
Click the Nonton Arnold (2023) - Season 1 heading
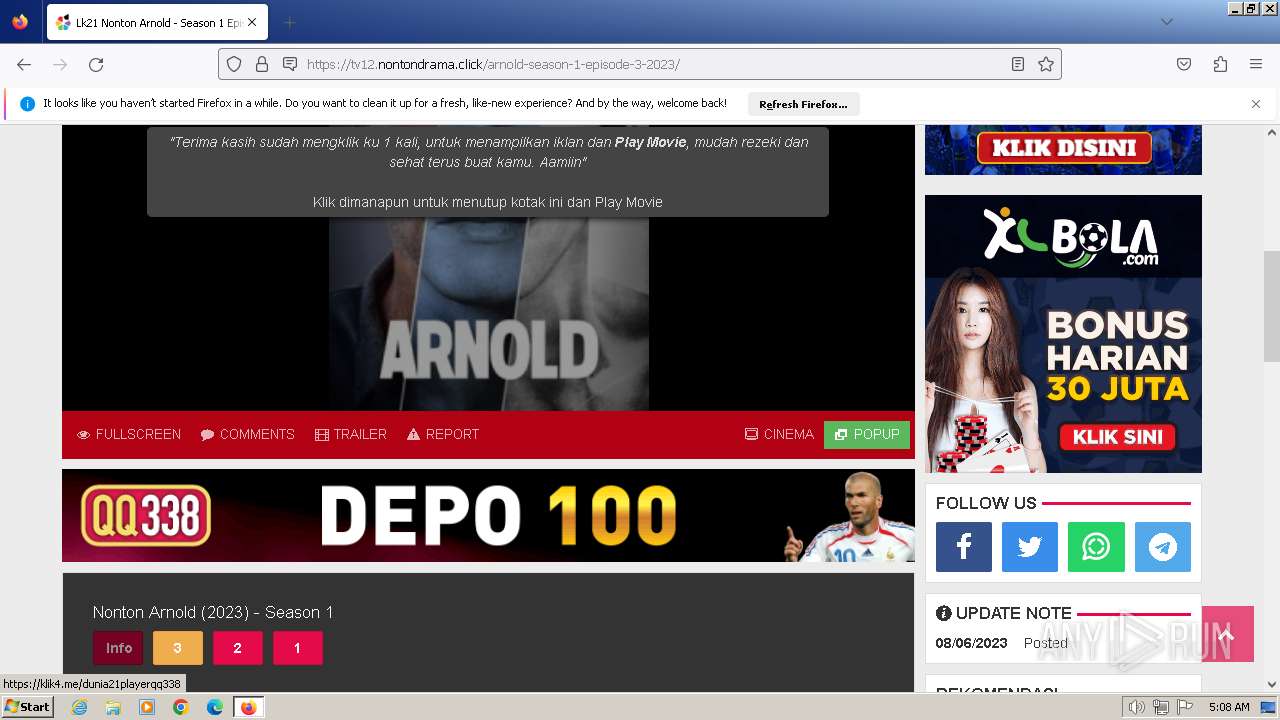pyautogui.click(x=213, y=612)
